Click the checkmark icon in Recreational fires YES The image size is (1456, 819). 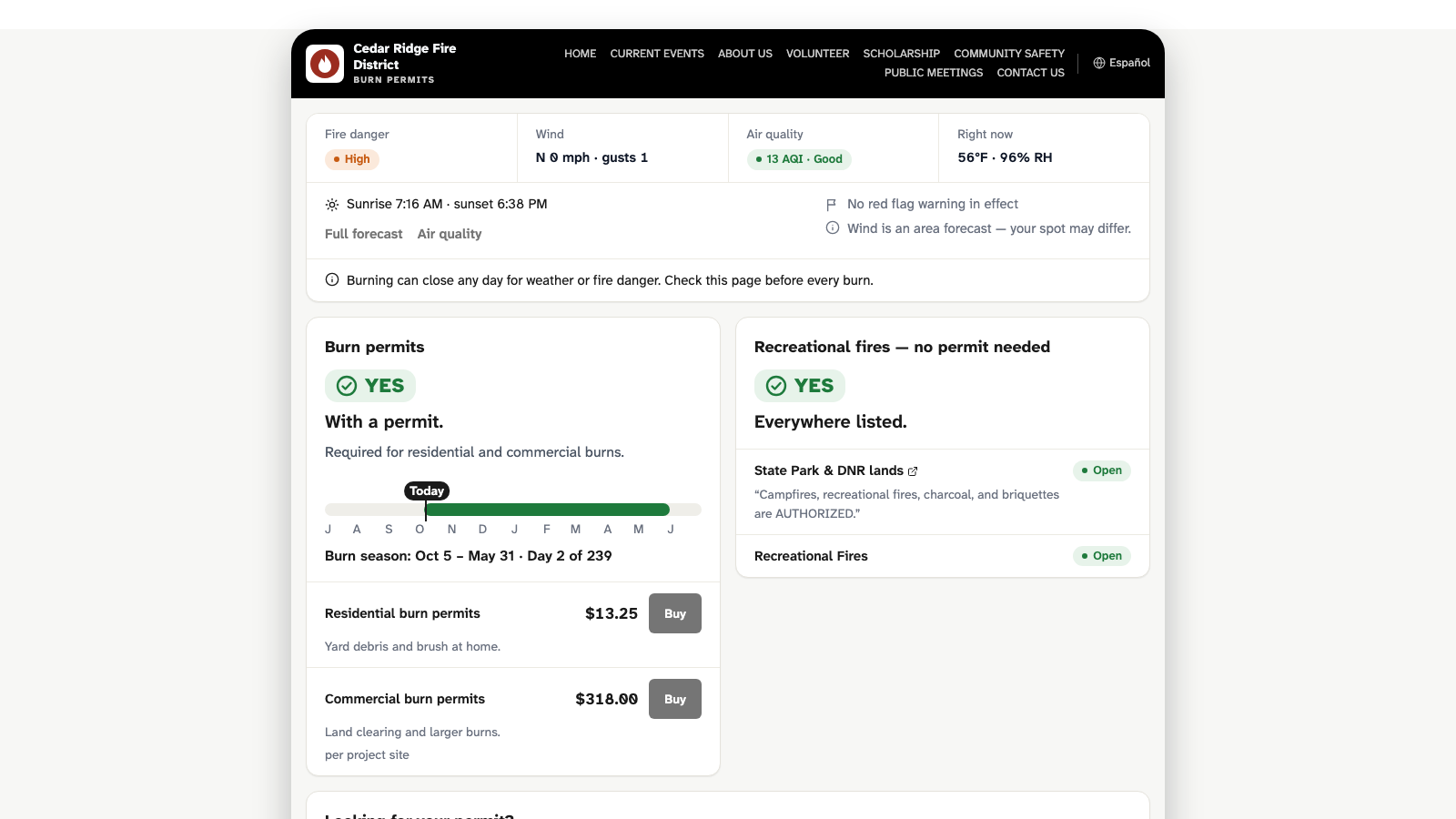tap(776, 386)
